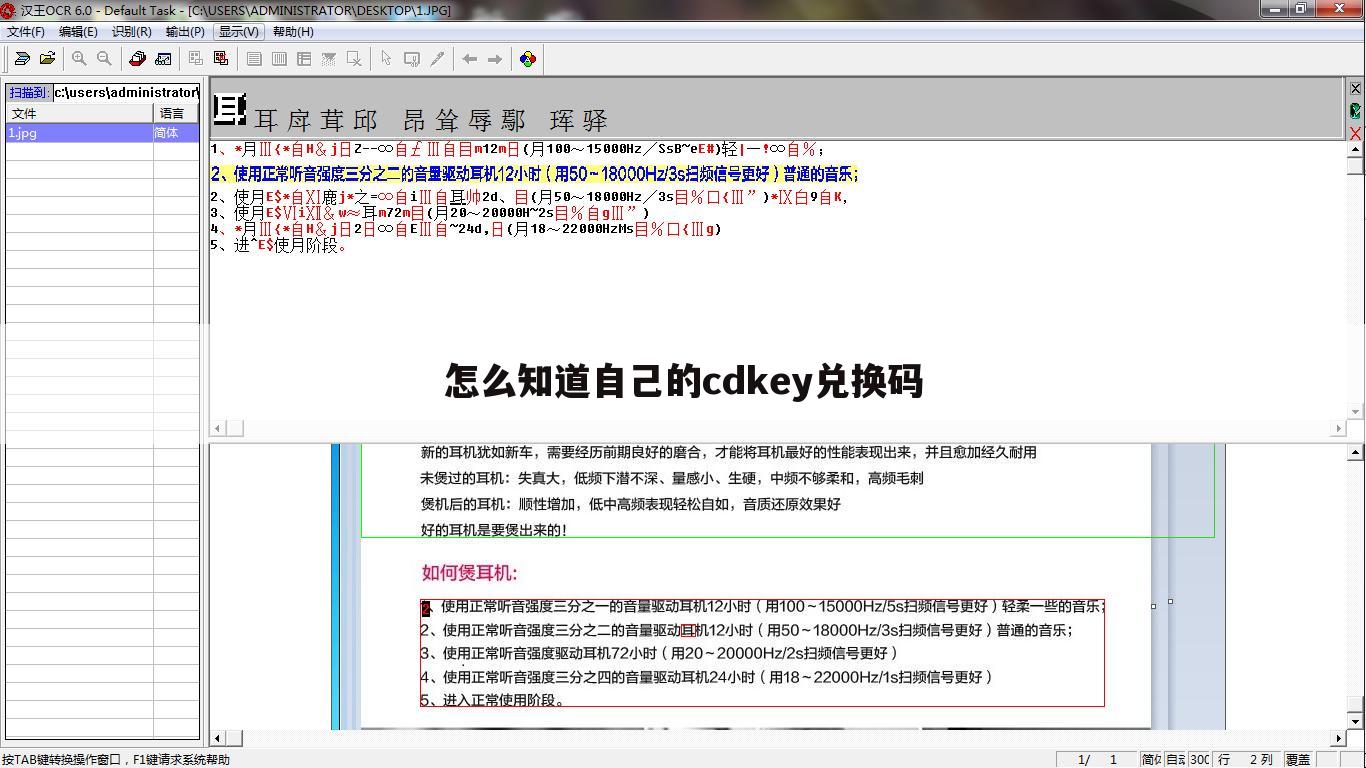Viewport: 1366px width, 768px height.
Task: Click the scan document toolbar icon
Action: [x=22, y=59]
